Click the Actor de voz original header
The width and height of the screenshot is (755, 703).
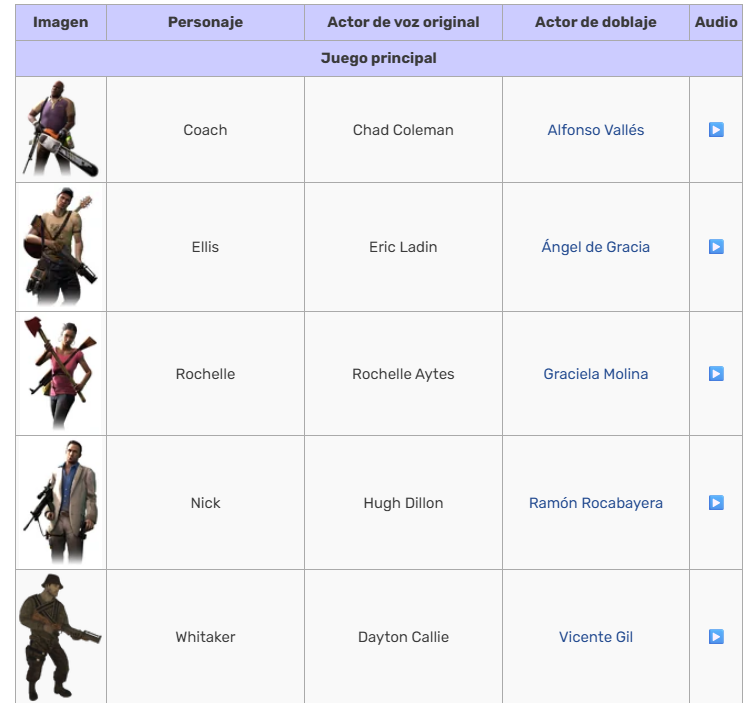pos(403,22)
